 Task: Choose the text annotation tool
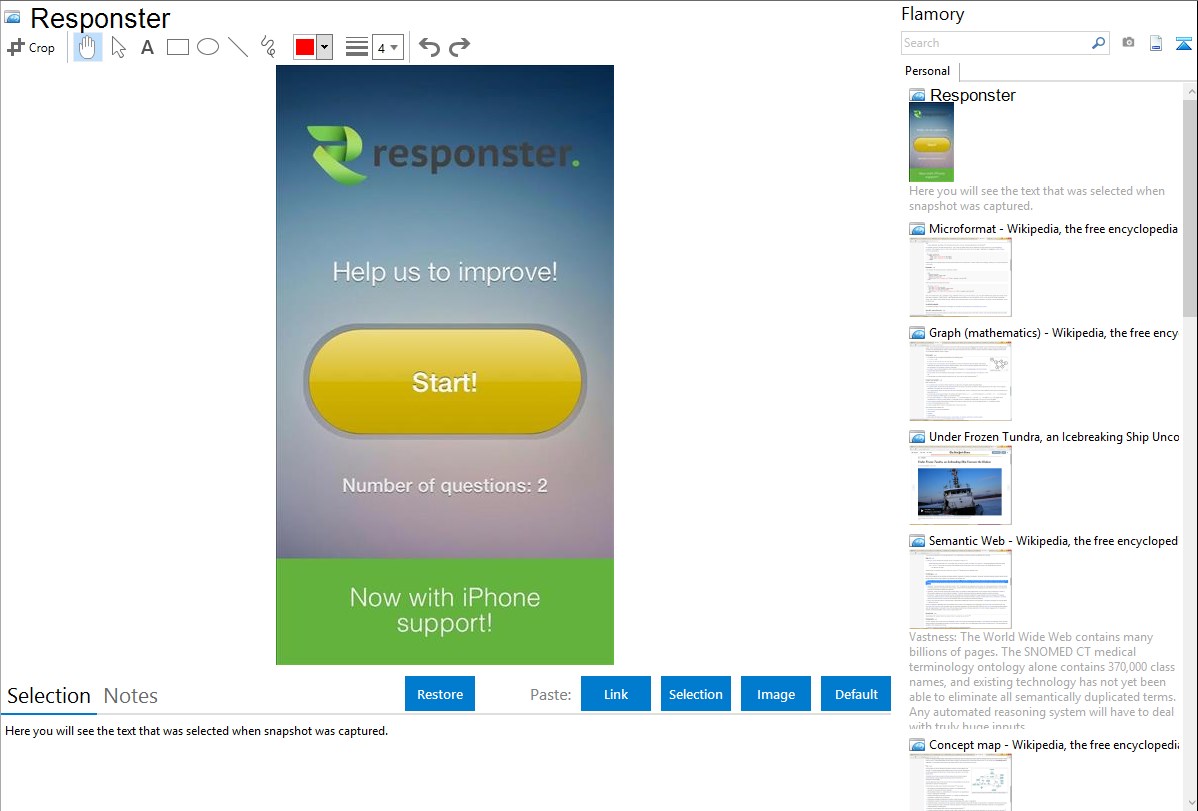pos(147,47)
